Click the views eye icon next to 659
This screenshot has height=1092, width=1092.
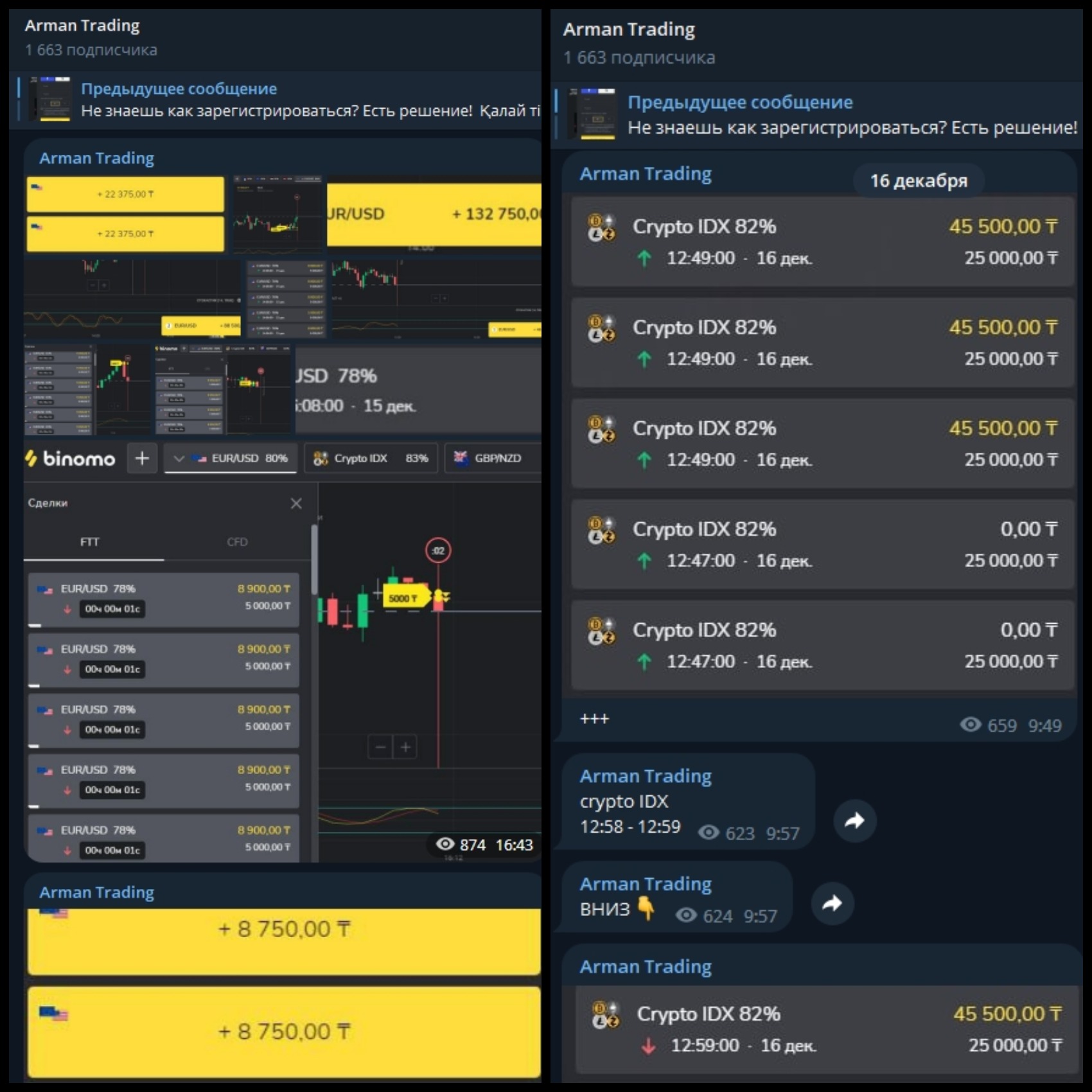[971, 725]
